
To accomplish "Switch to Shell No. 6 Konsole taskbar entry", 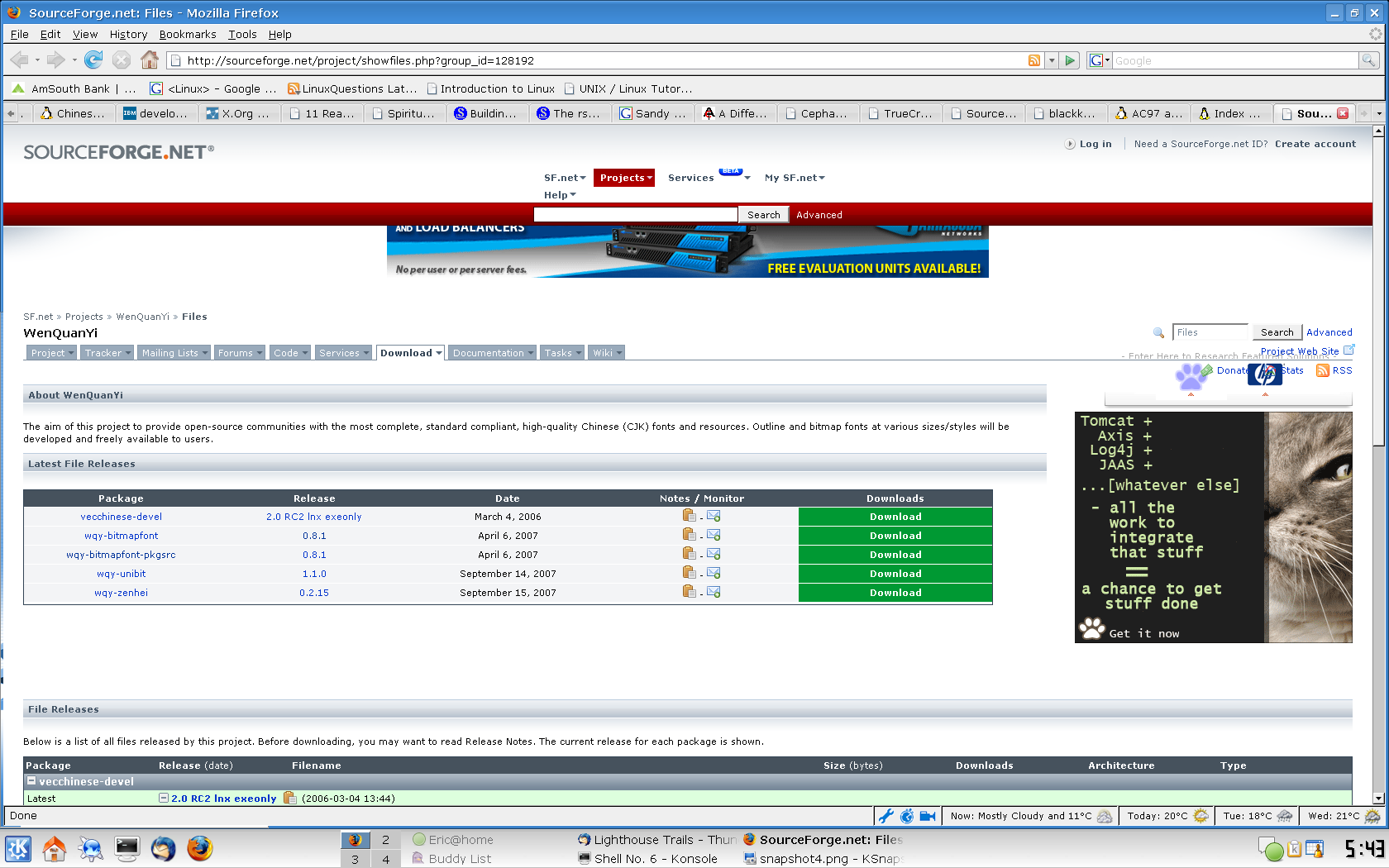I will click(648, 859).
